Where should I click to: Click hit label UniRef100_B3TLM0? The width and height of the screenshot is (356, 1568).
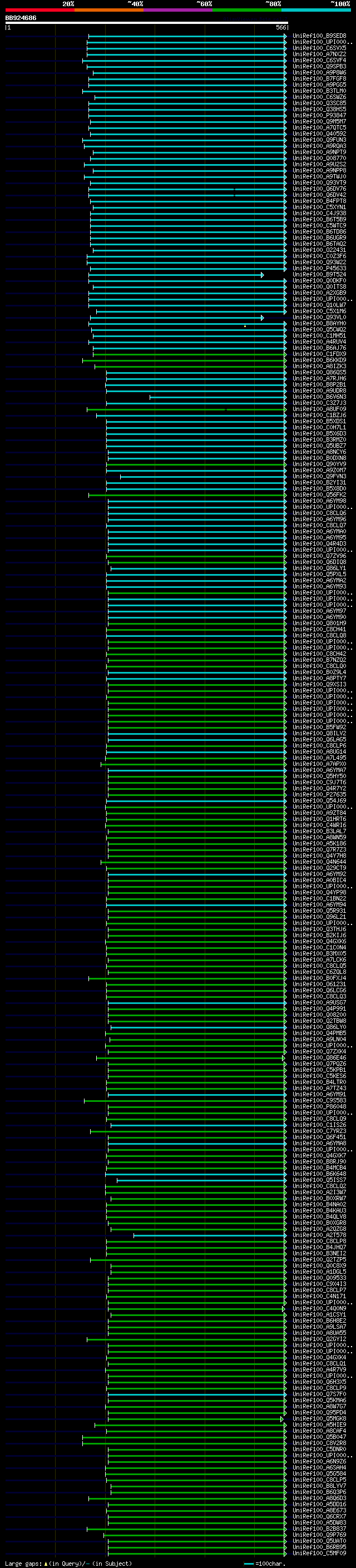click(x=319, y=91)
